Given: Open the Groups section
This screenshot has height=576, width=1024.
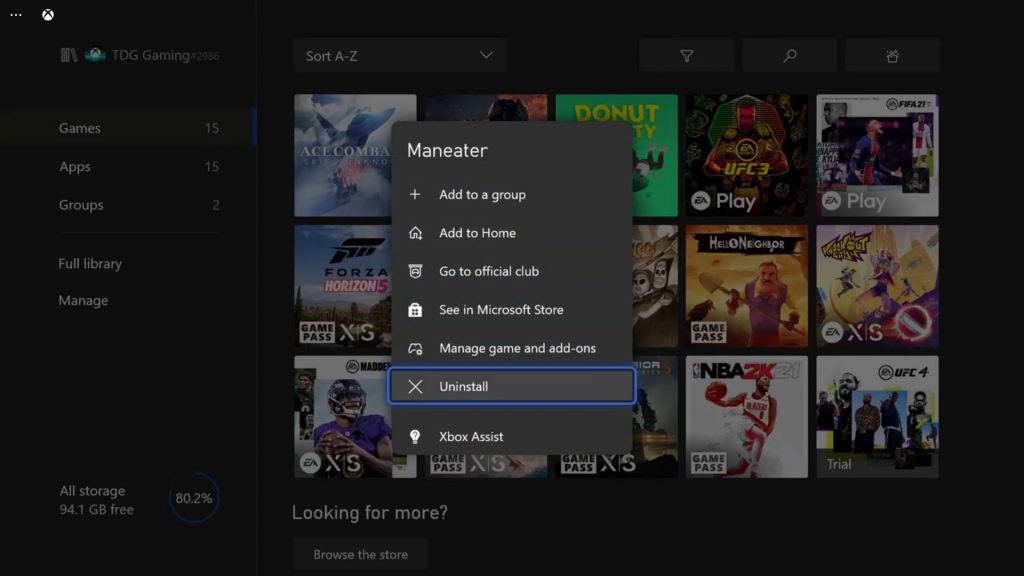Looking at the screenshot, I should (x=127, y=205).
